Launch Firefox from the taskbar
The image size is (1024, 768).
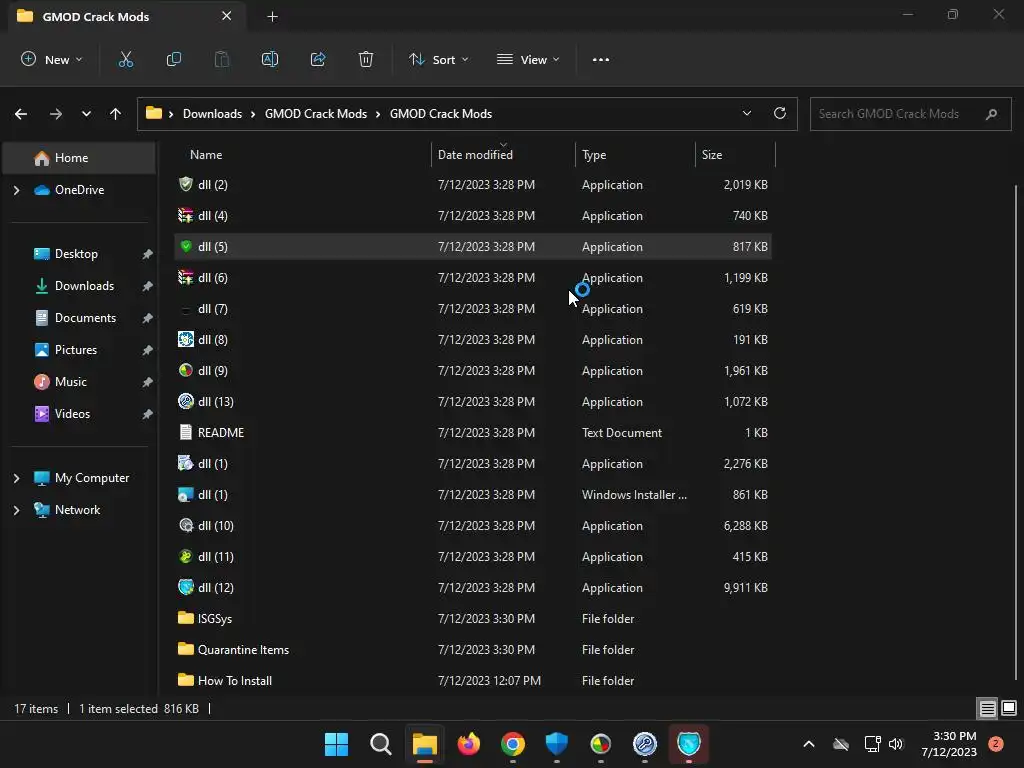[468, 744]
